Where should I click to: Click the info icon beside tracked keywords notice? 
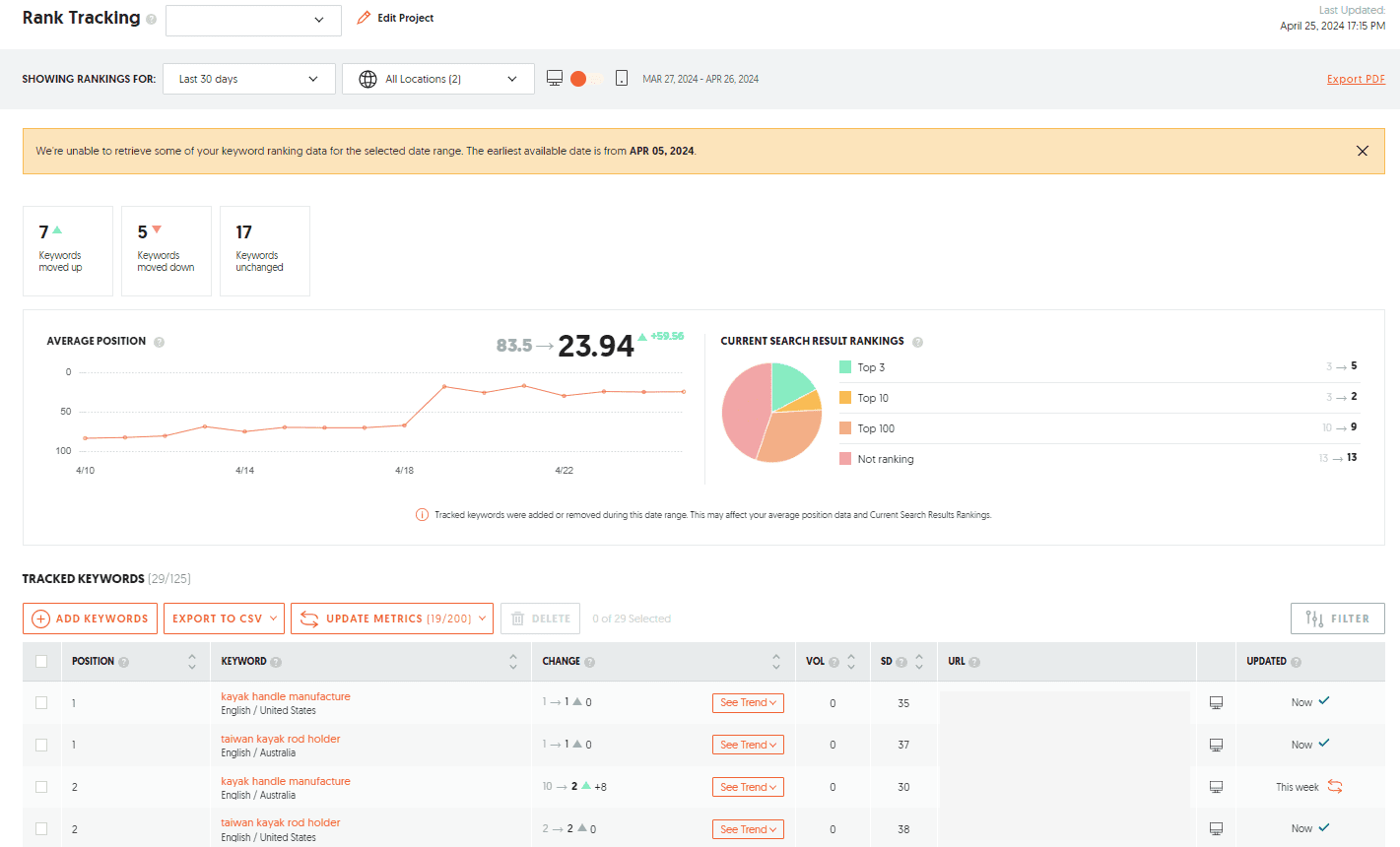[x=422, y=515]
